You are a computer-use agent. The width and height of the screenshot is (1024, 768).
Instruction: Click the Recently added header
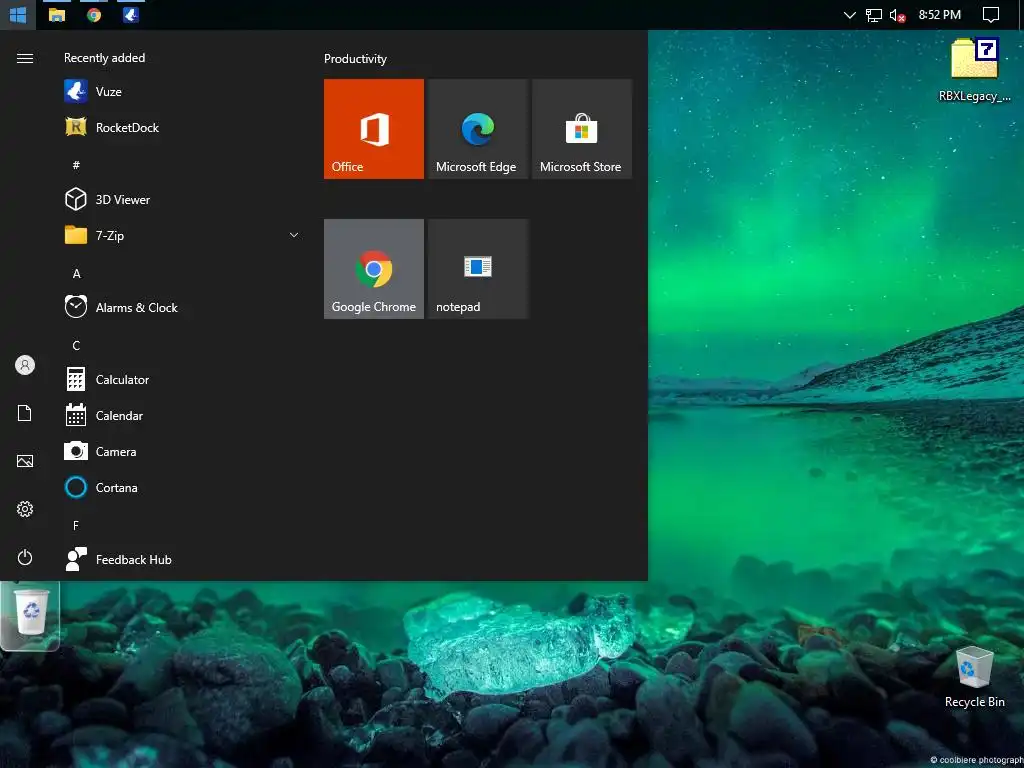[104, 57]
